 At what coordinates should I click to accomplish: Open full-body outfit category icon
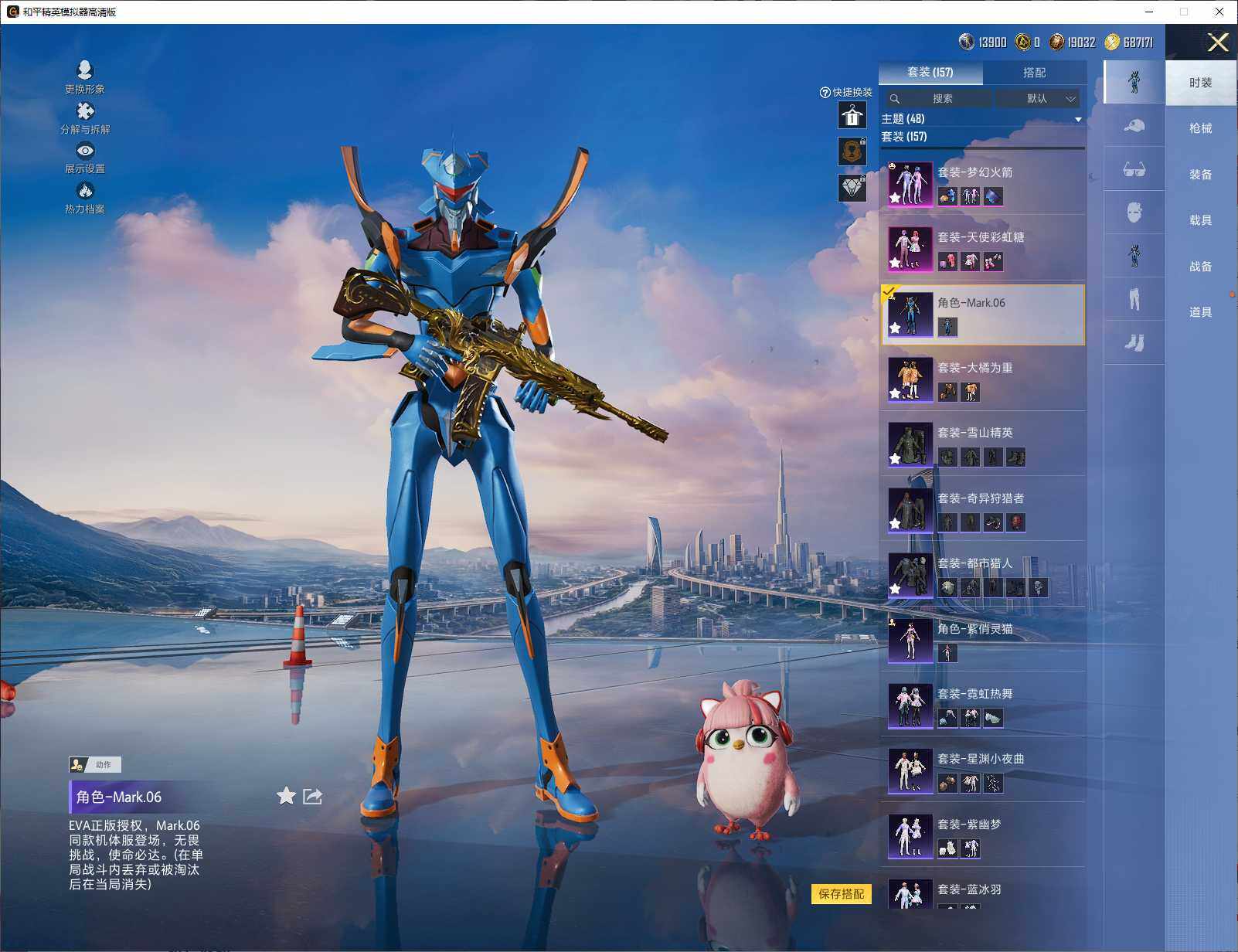(x=1134, y=82)
